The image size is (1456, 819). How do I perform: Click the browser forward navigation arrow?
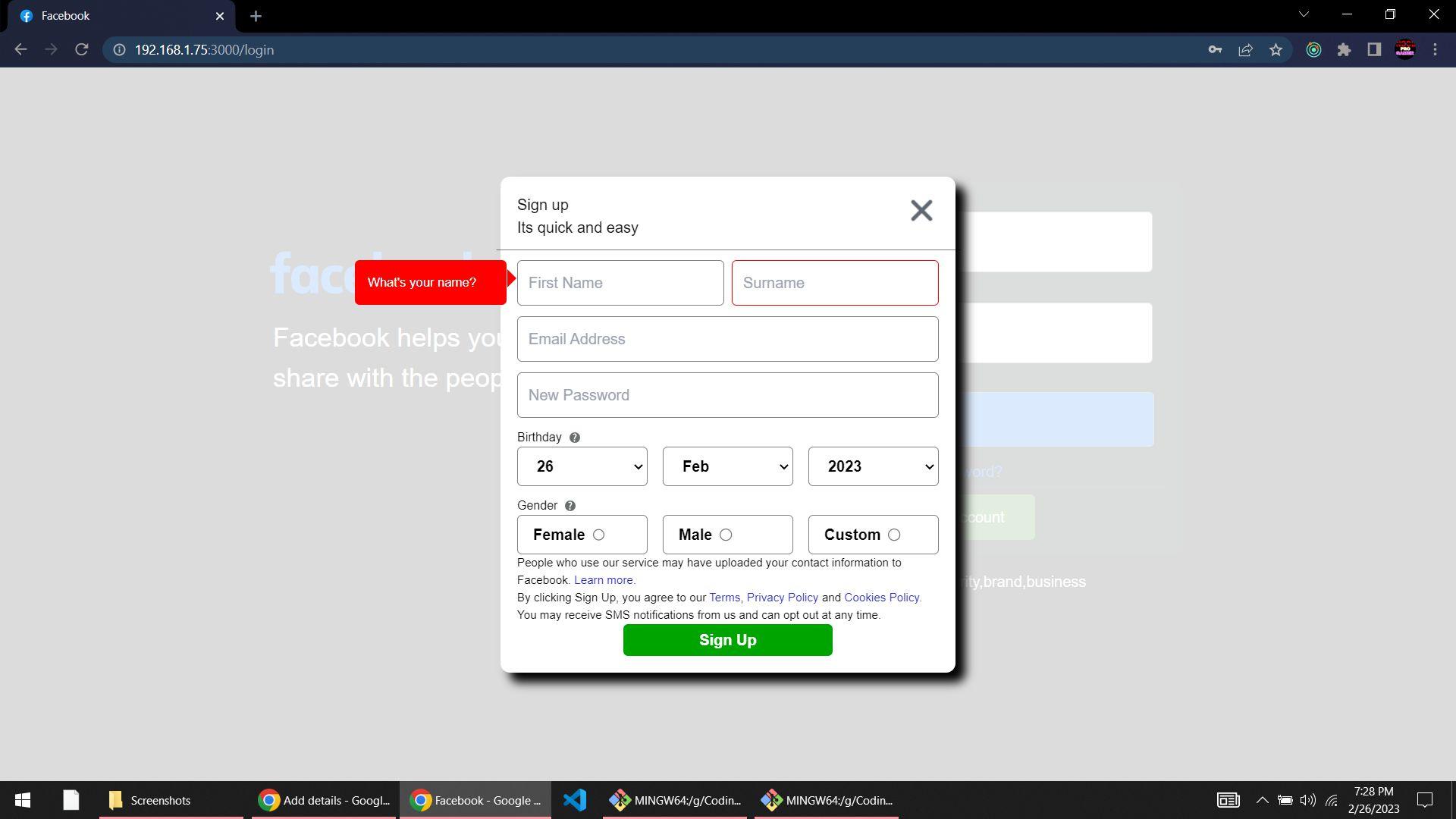click(51, 49)
